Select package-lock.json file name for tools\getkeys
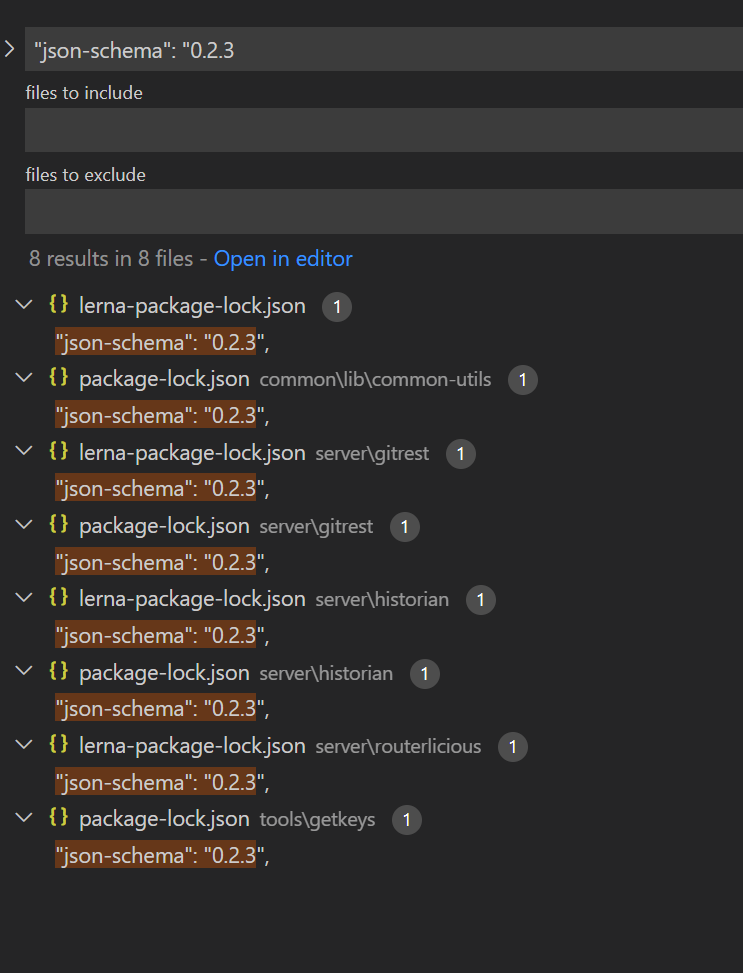743x973 pixels. 164,819
